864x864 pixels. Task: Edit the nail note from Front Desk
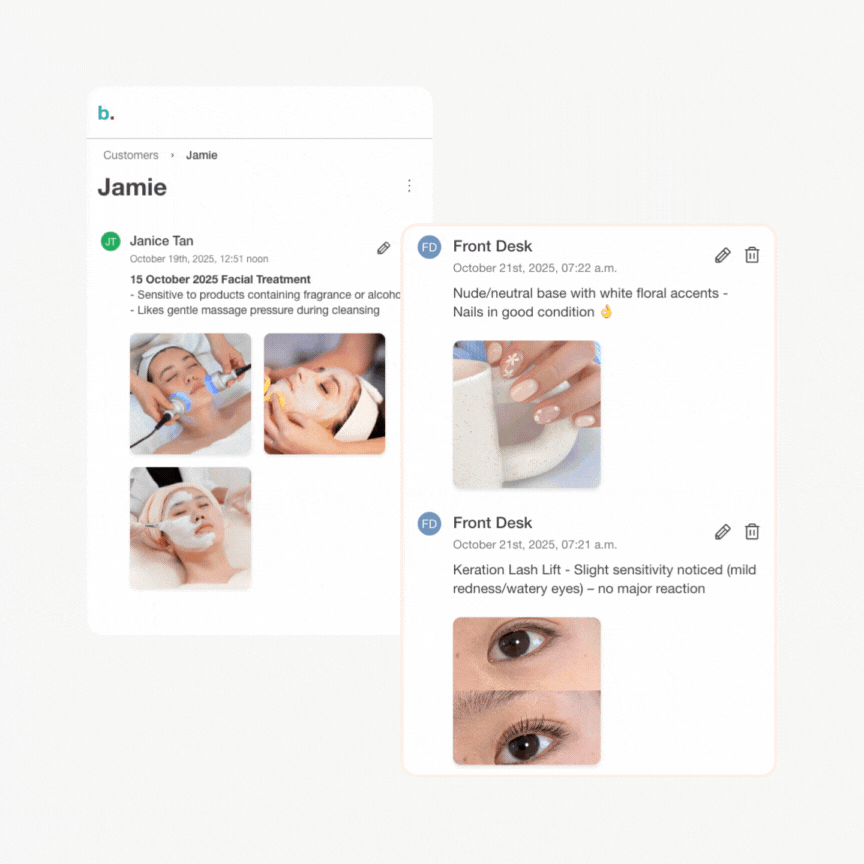(722, 255)
